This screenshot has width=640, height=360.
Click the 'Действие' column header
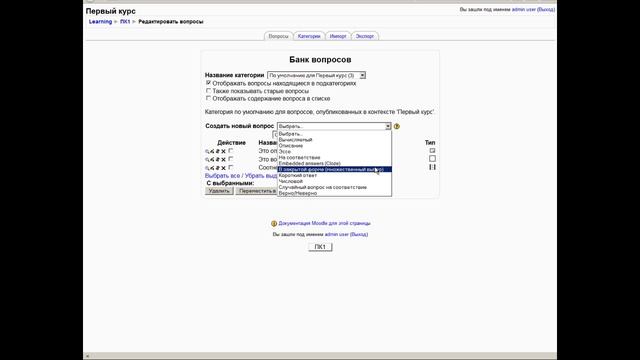tap(231, 143)
